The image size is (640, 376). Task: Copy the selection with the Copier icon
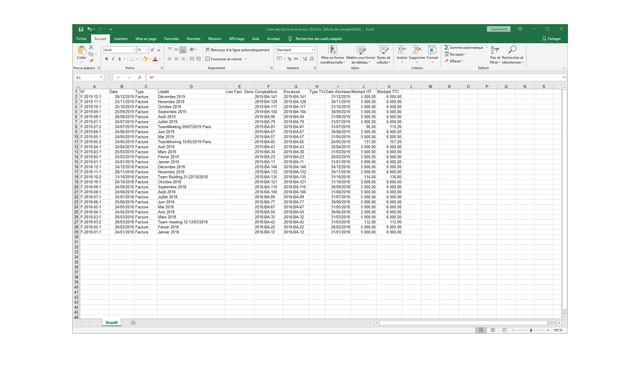click(x=91, y=54)
